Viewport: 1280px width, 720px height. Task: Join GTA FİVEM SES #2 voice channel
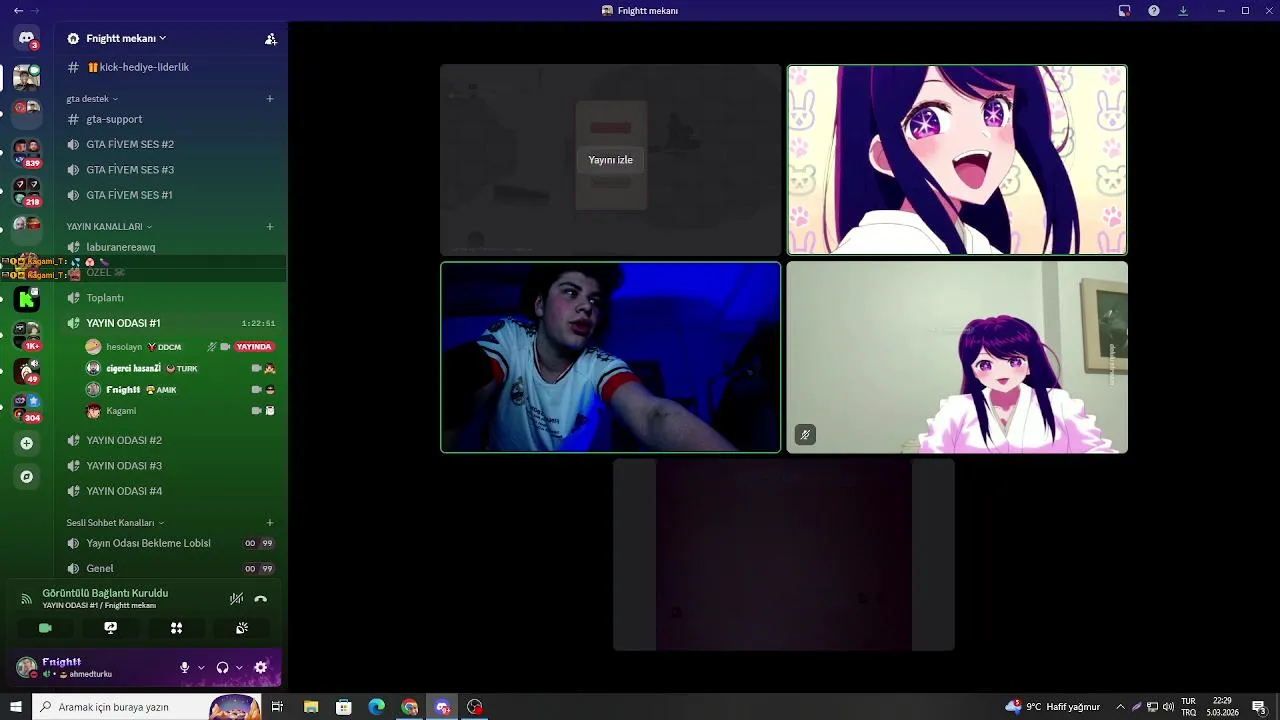[170, 144]
